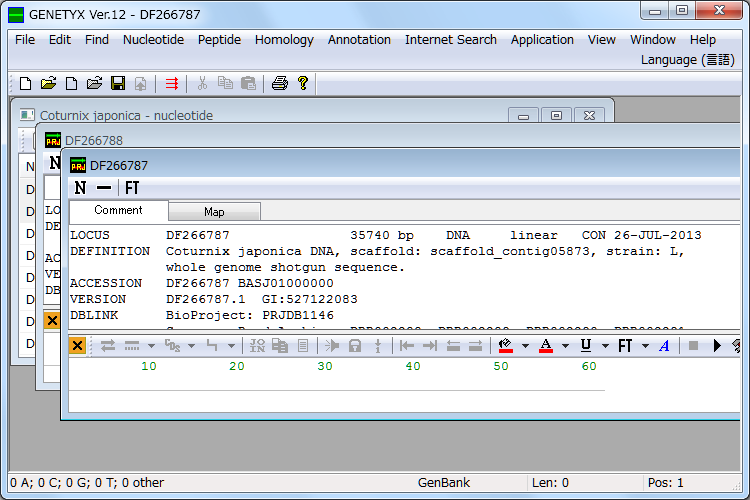This screenshot has height=500, width=750.
Task: Click the yellow Open folder icon
Action: coord(48,84)
